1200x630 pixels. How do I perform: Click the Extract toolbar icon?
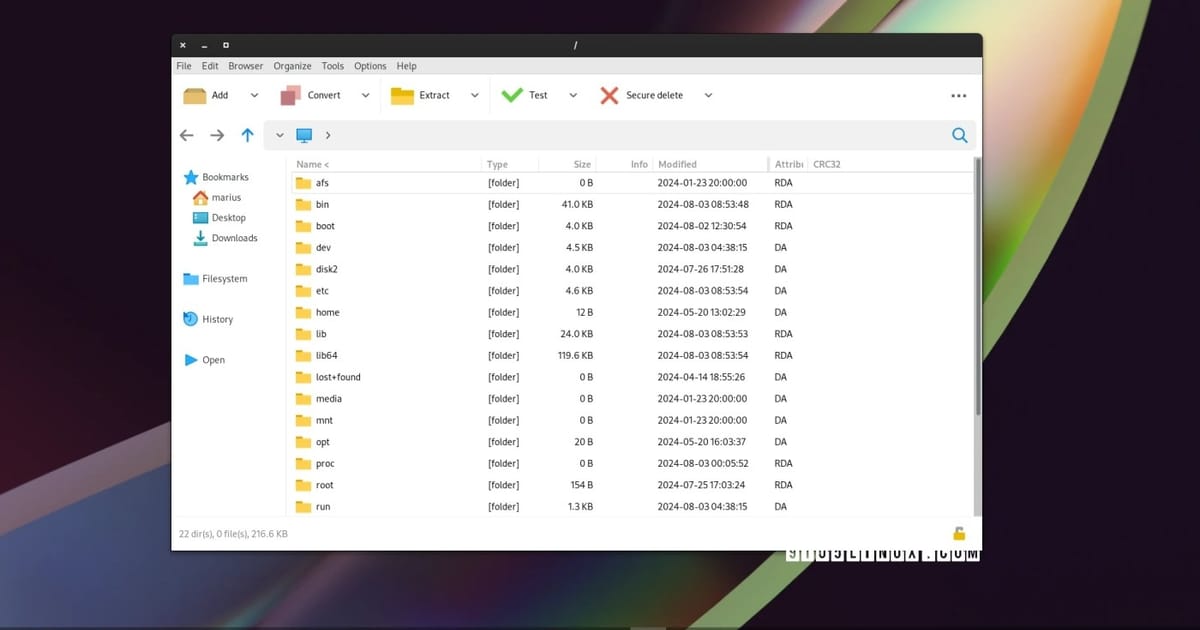402,95
